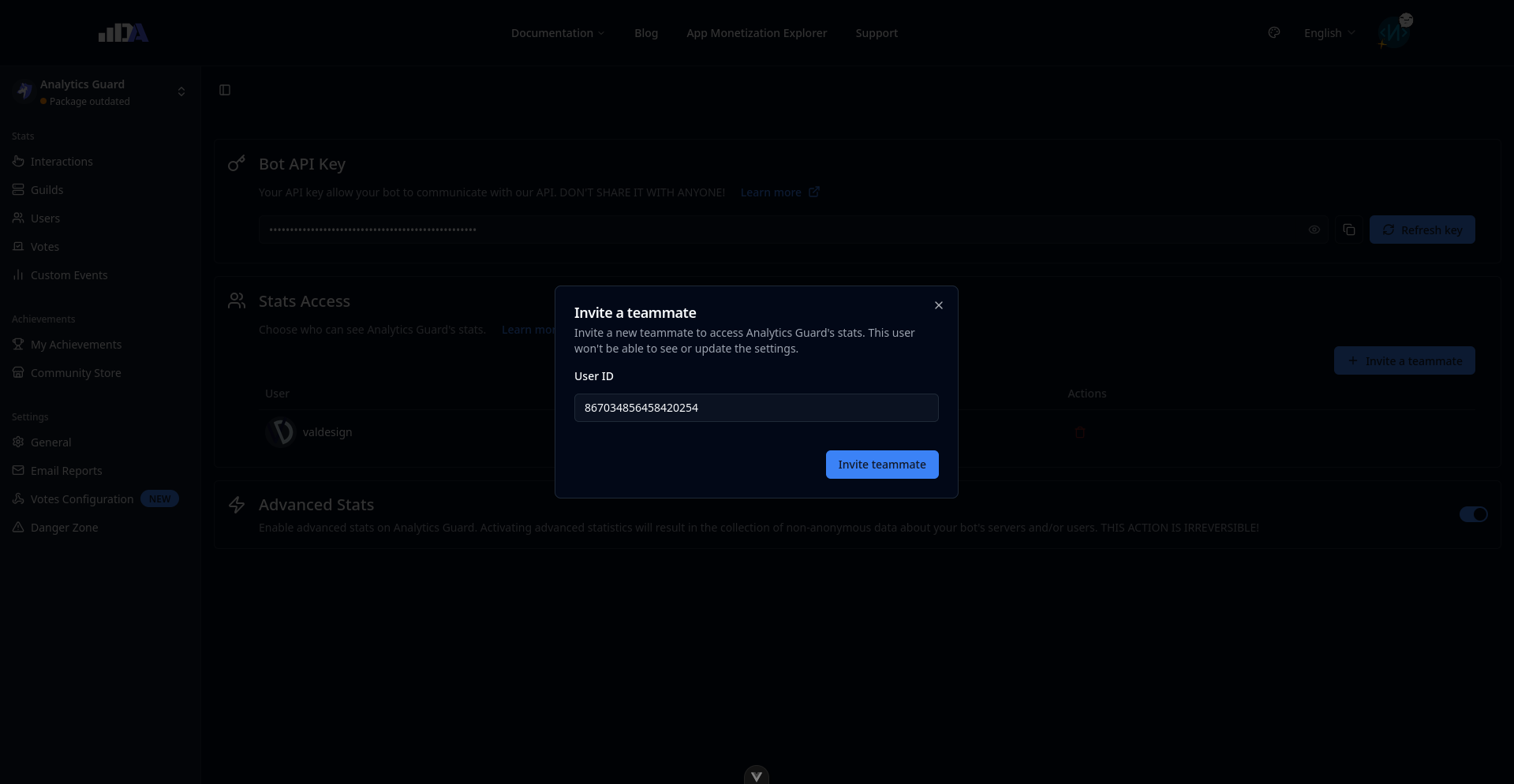Close the Invite a teammate dialog
Image resolution: width=1514 pixels, height=784 pixels.
[938, 305]
